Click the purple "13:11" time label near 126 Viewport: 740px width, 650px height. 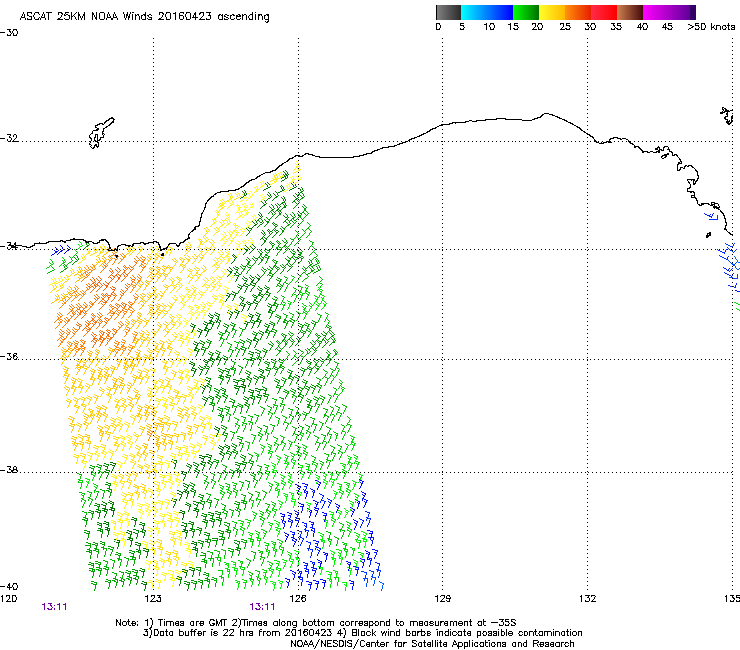(262, 607)
